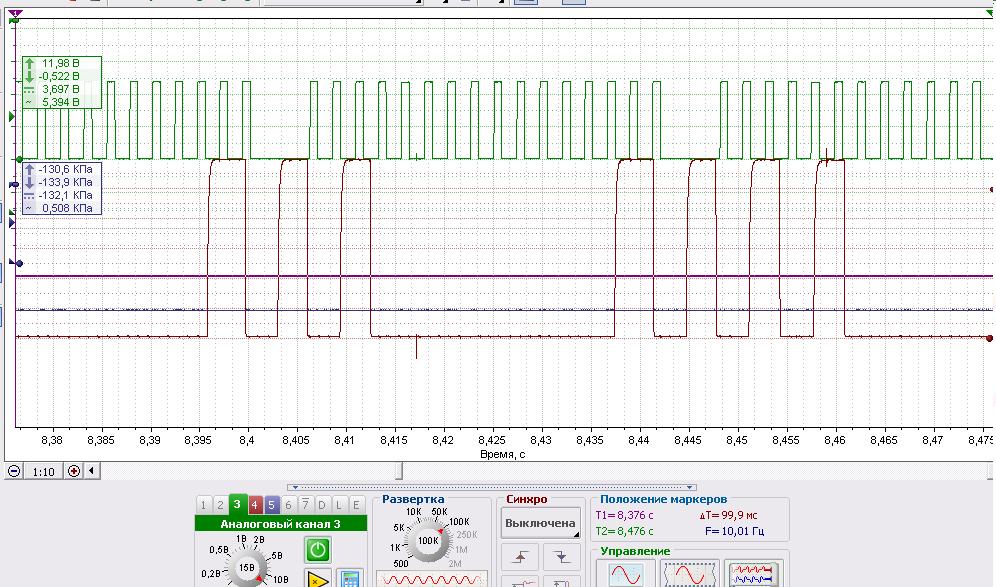Click the green marker at top-right of graph
Viewport: 996px width, 587px height.
coord(990,13)
